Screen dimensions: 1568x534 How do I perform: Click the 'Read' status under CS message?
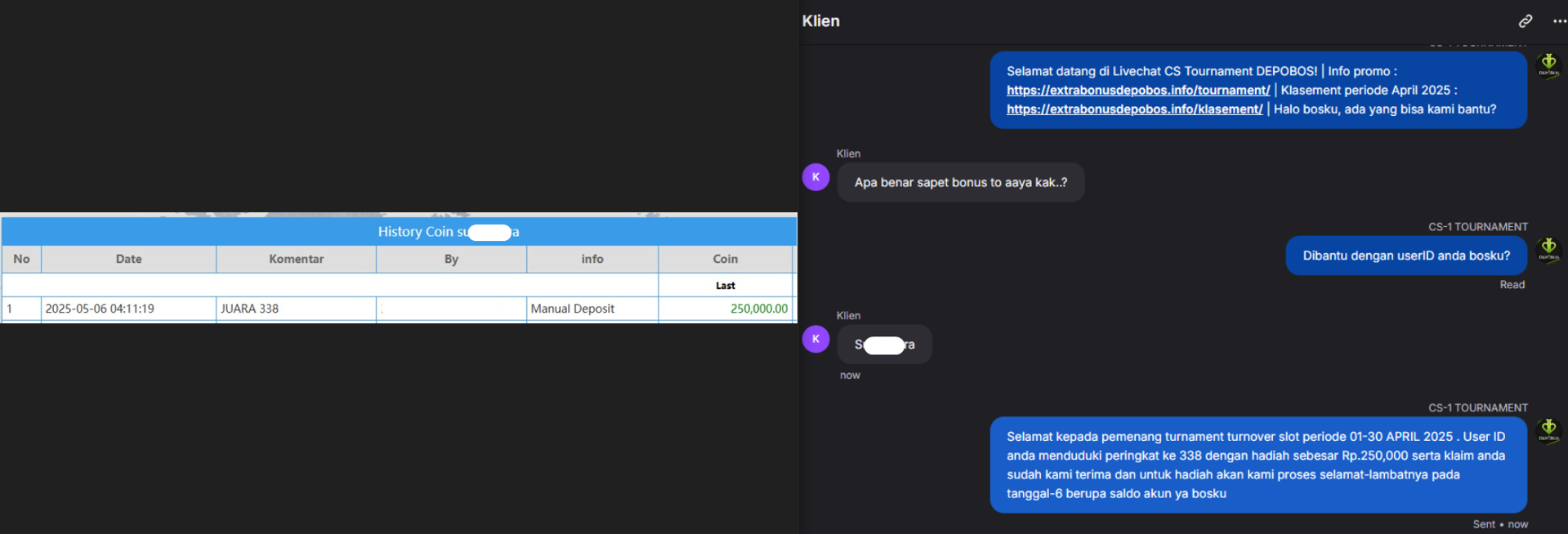1512,285
